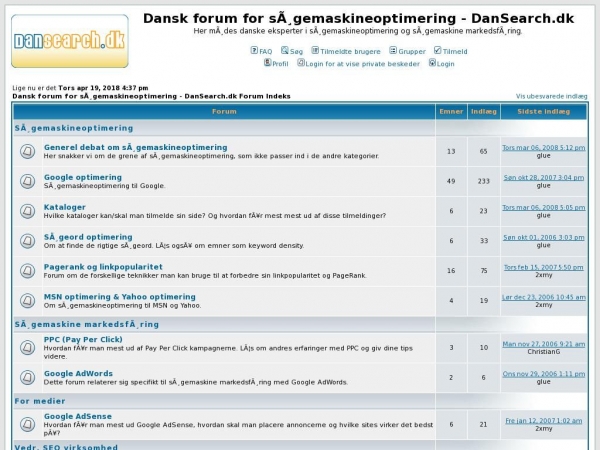Click the Sidste Indlæg column header

[x=543, y=112]
